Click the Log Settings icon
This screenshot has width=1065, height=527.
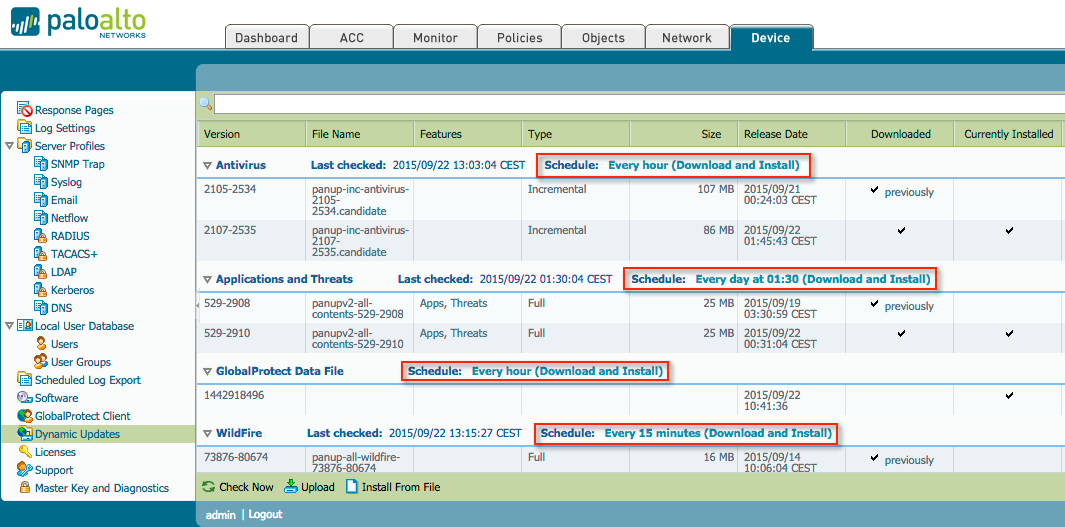coord(24,128)
